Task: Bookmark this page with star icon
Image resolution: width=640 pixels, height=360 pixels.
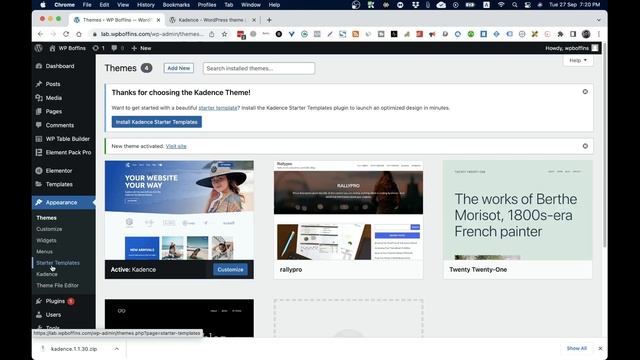Action: tap(224, 34)
